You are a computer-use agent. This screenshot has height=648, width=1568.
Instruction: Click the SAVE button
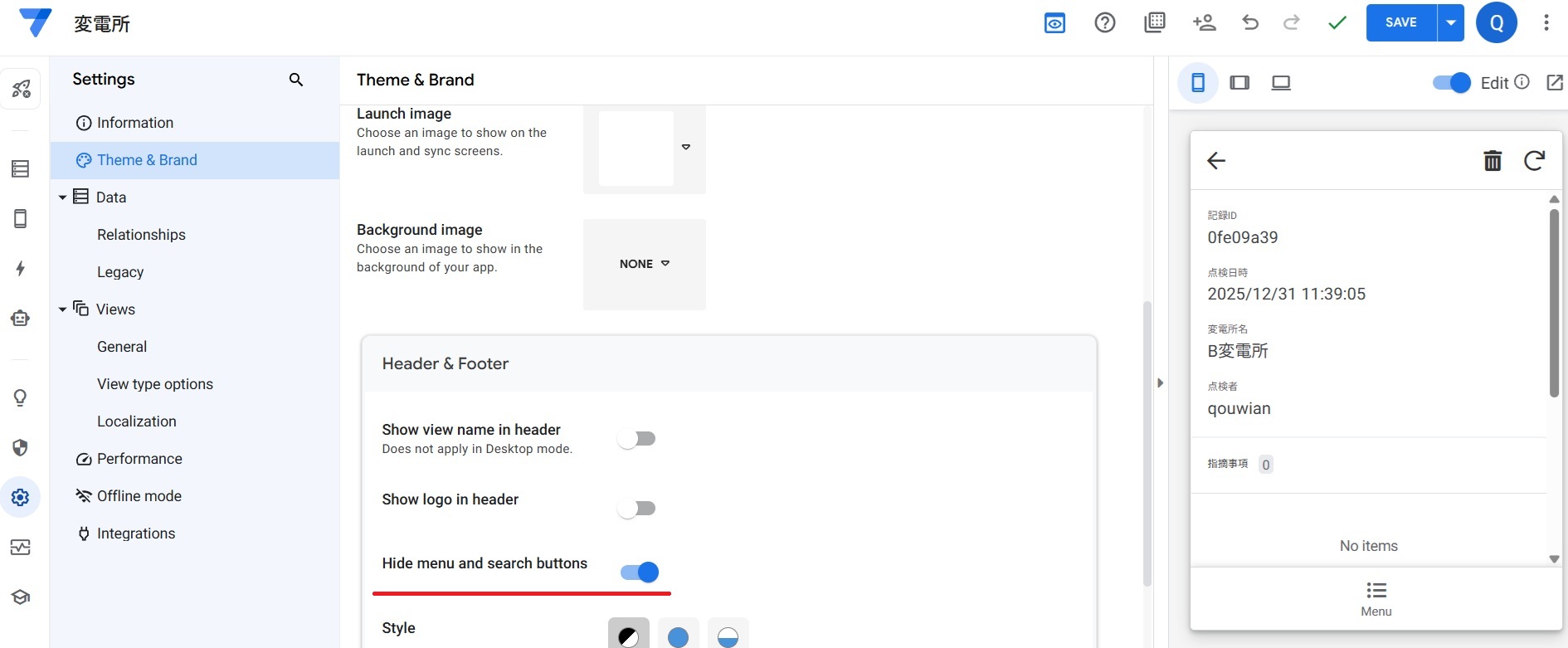tap(1400, 23)
